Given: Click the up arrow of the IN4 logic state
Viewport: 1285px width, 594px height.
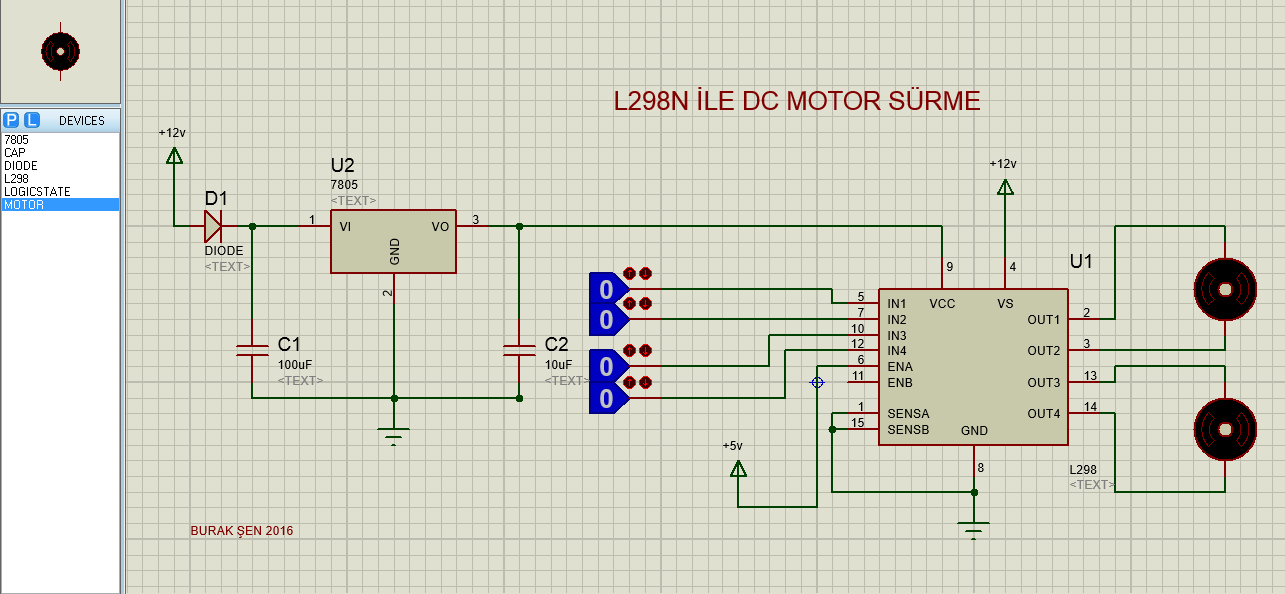Looking at the screenshot, I should [630, 382].
